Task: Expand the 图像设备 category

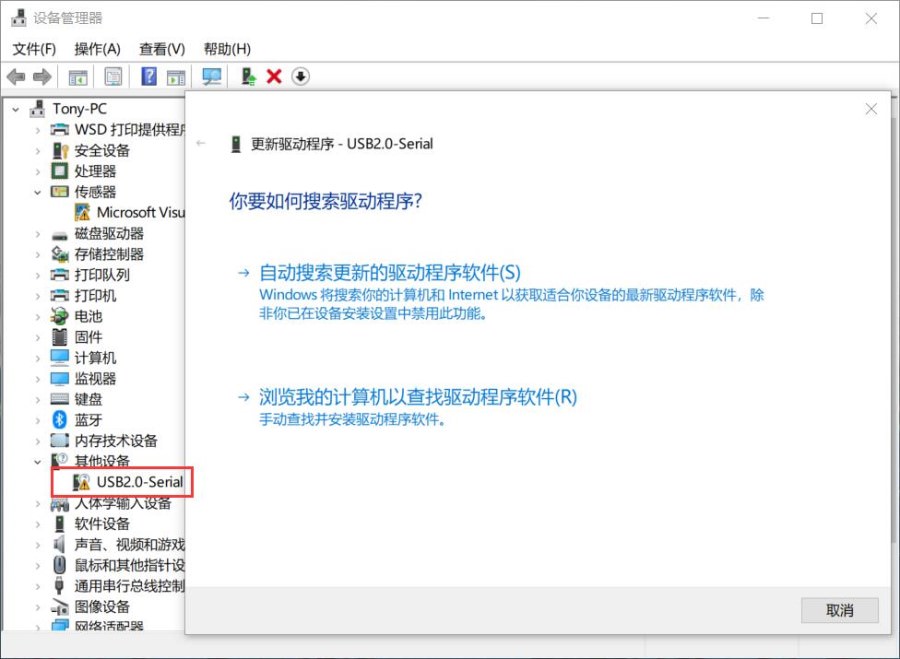Action: tap(38, 607)
